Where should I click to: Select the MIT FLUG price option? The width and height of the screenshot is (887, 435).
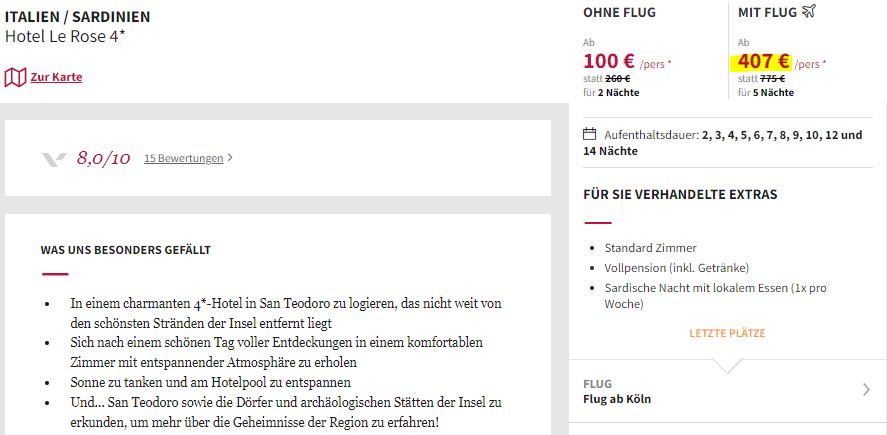[x=806, y=51]
